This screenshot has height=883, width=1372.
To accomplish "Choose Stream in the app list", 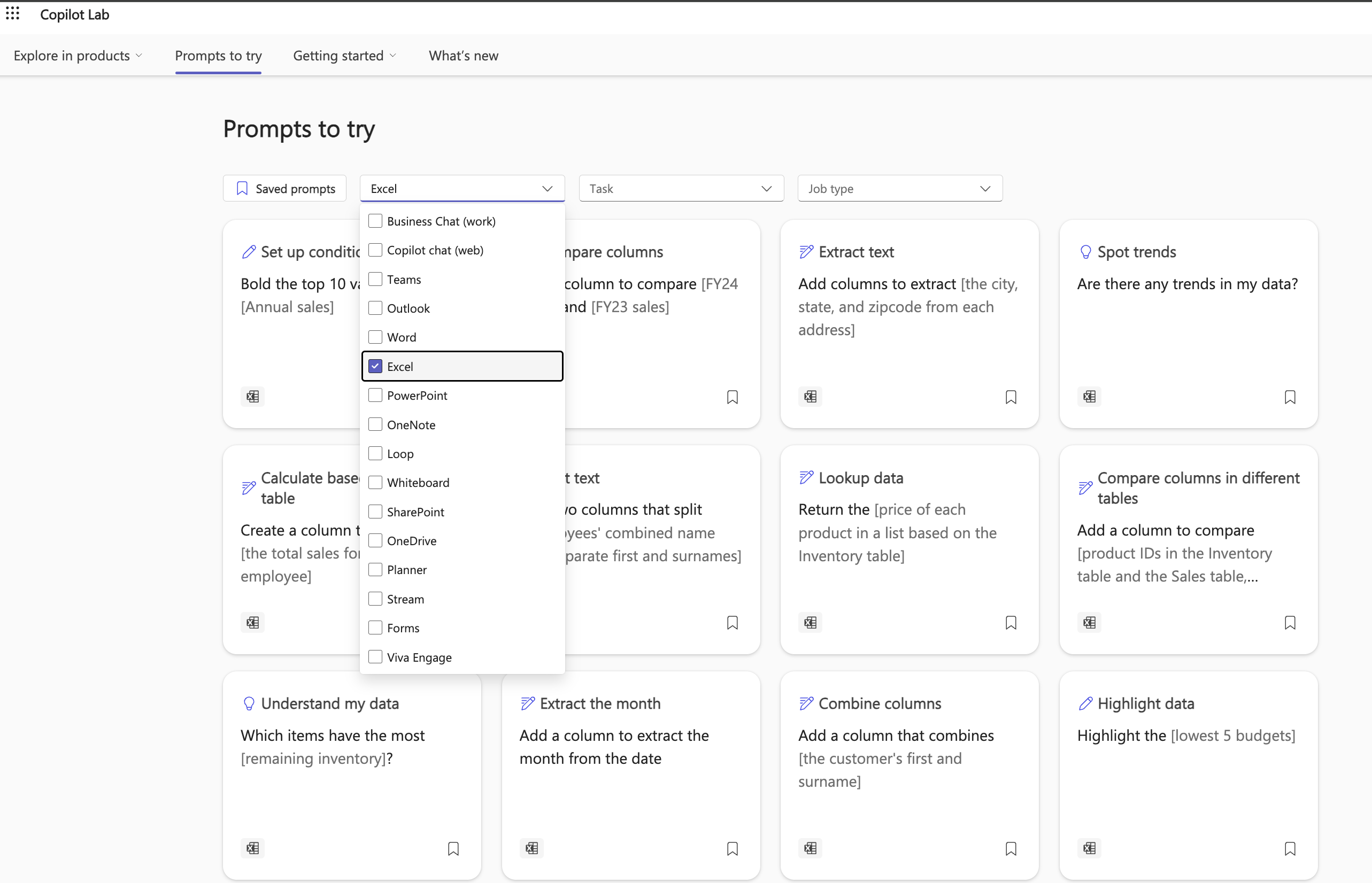I will pos(463,599).
